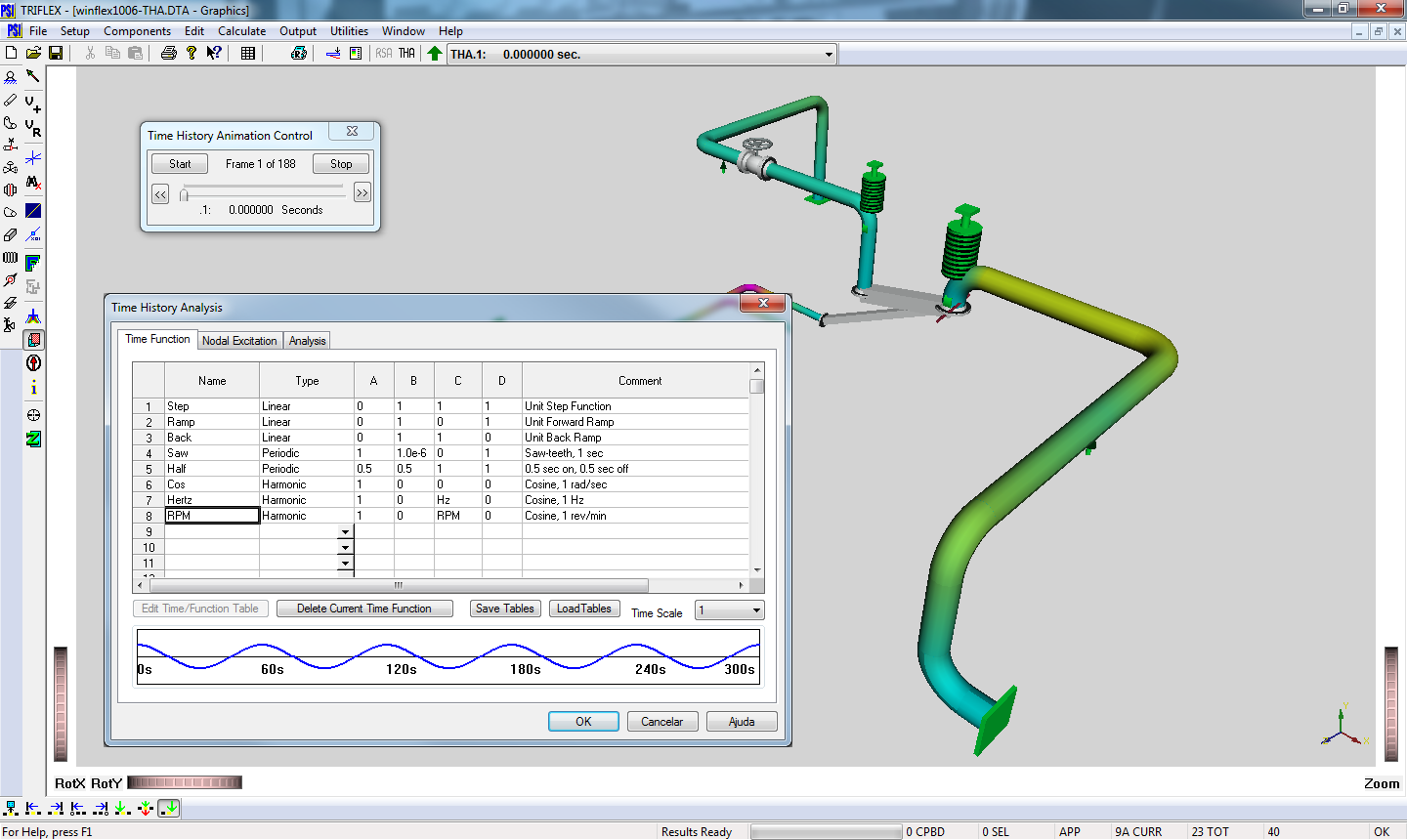Click Delete Current Time Function button
This screenshot has height=840, width=1407.
tap(364, 609)
